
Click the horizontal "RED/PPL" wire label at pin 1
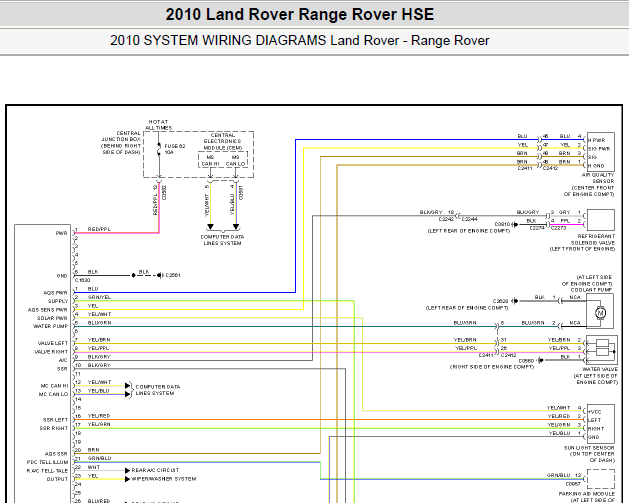click(99, 229)
